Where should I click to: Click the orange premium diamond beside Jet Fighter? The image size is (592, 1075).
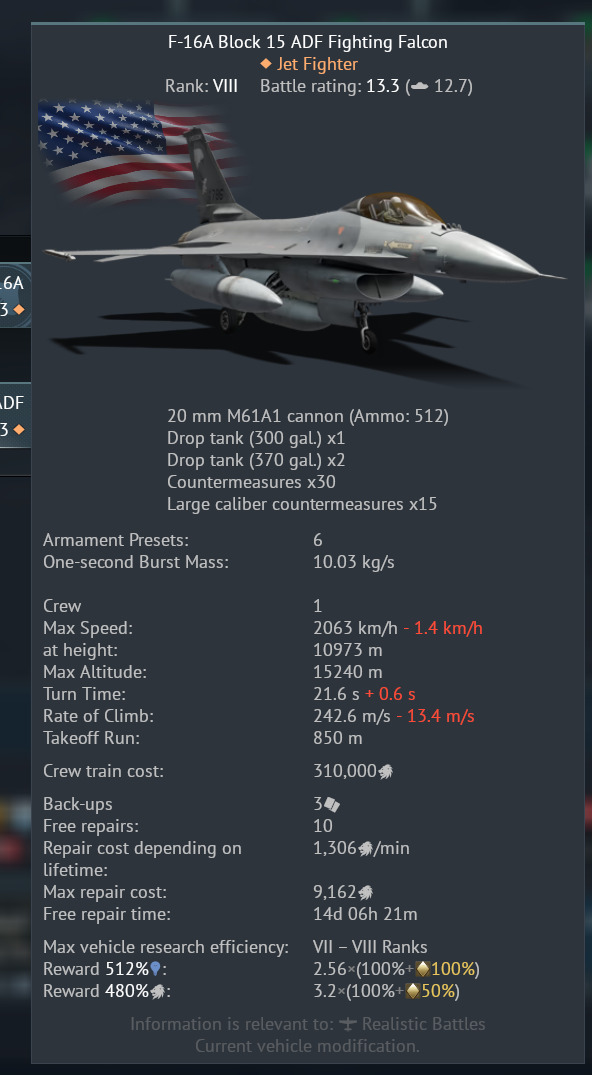pos(265,64)
